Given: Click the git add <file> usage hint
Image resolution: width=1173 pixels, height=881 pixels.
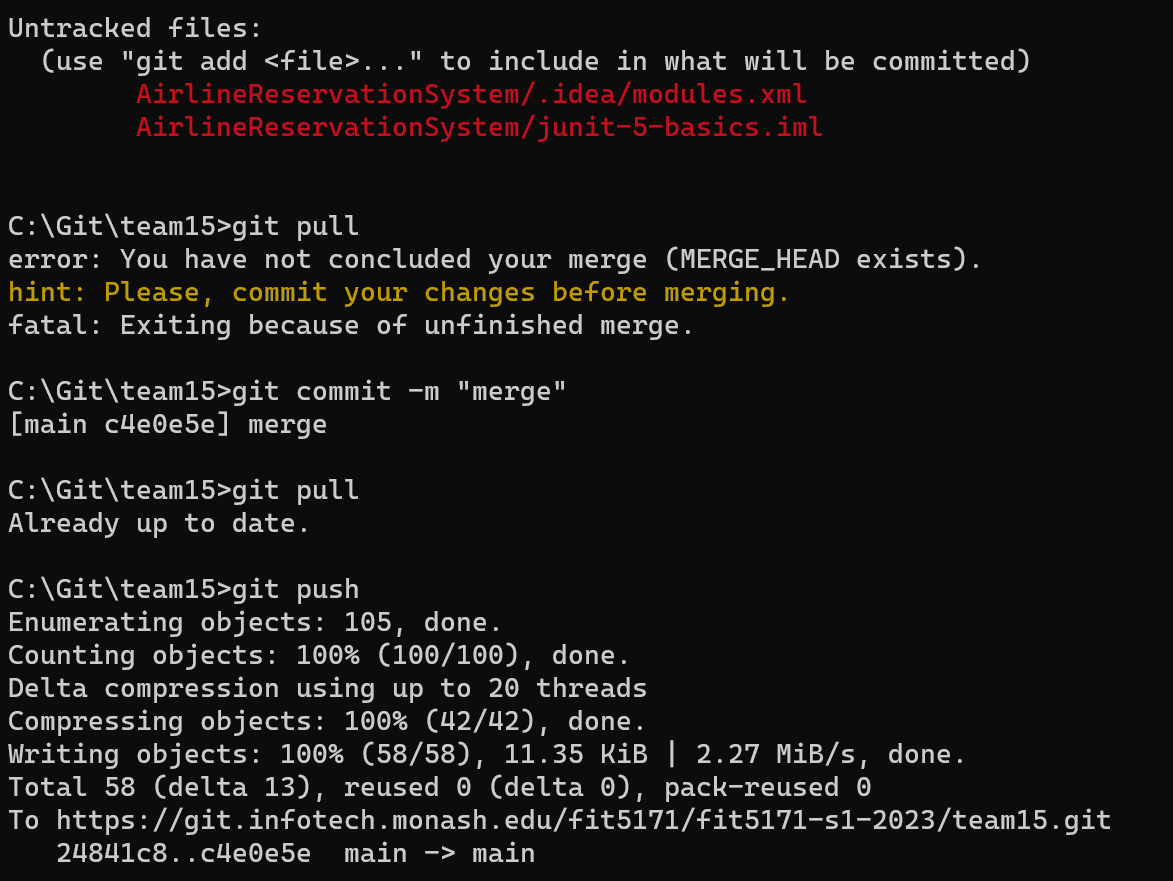Looking at the screenshot, I should point(535,61).
